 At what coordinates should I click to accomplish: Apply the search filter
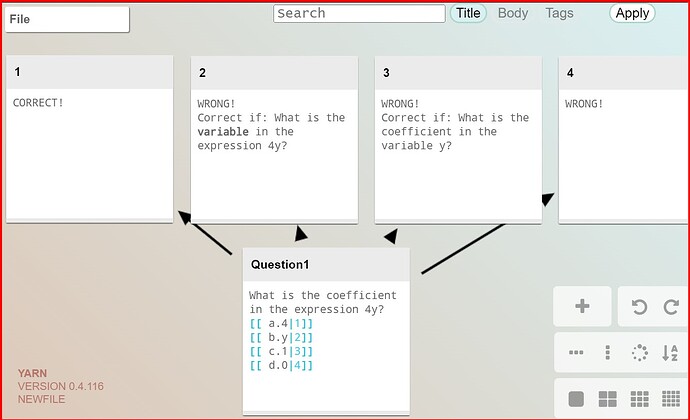pyautogui.click(x=632, y=13)
